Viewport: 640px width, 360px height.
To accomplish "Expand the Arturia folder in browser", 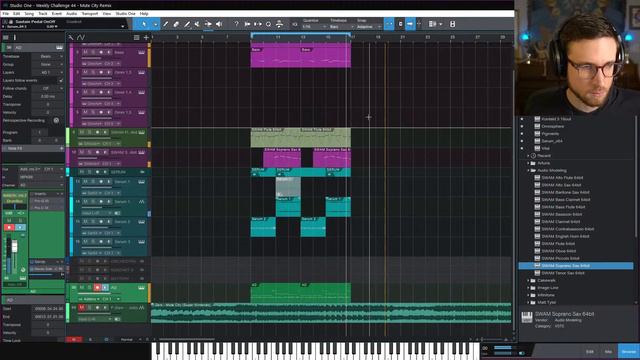I will [528, 163].
